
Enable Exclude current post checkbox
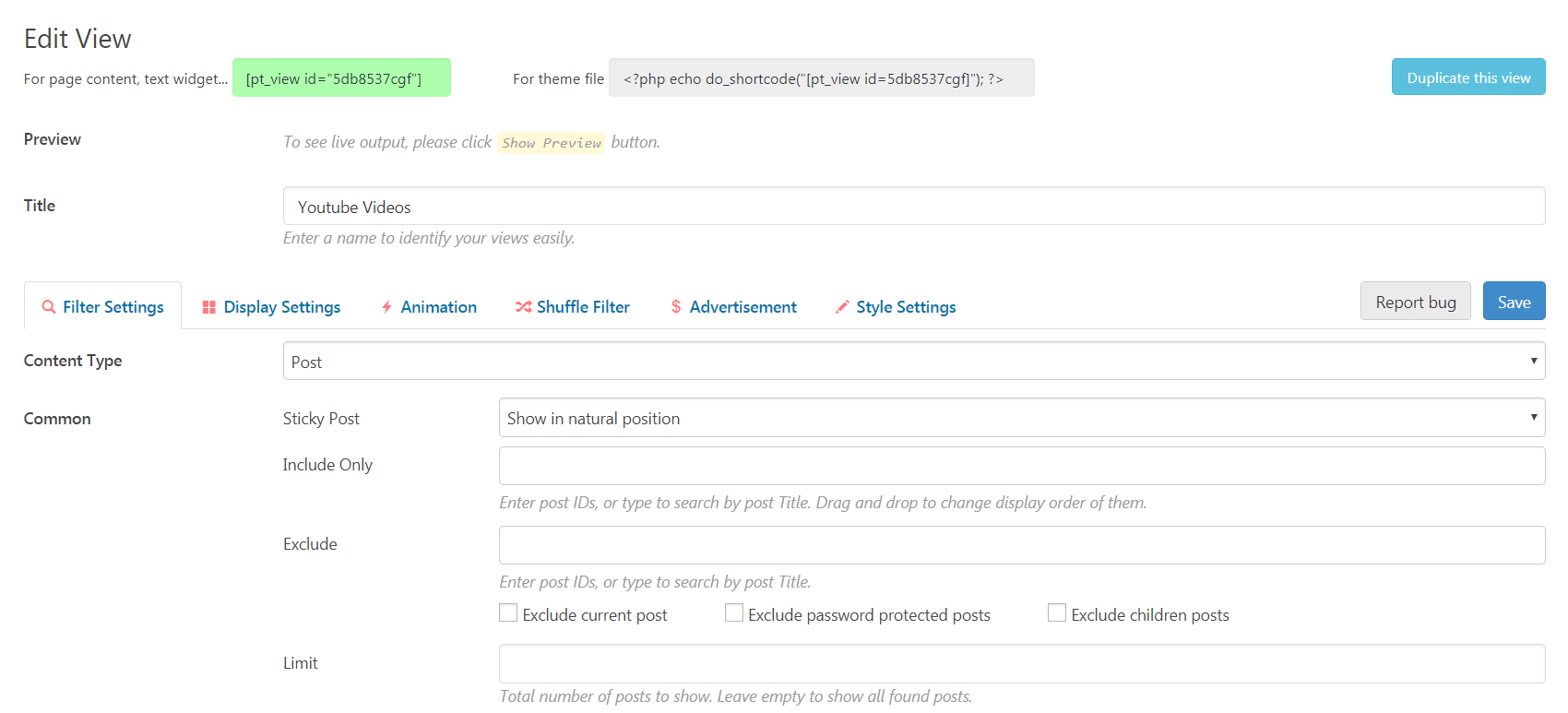(x=508, y=612)
